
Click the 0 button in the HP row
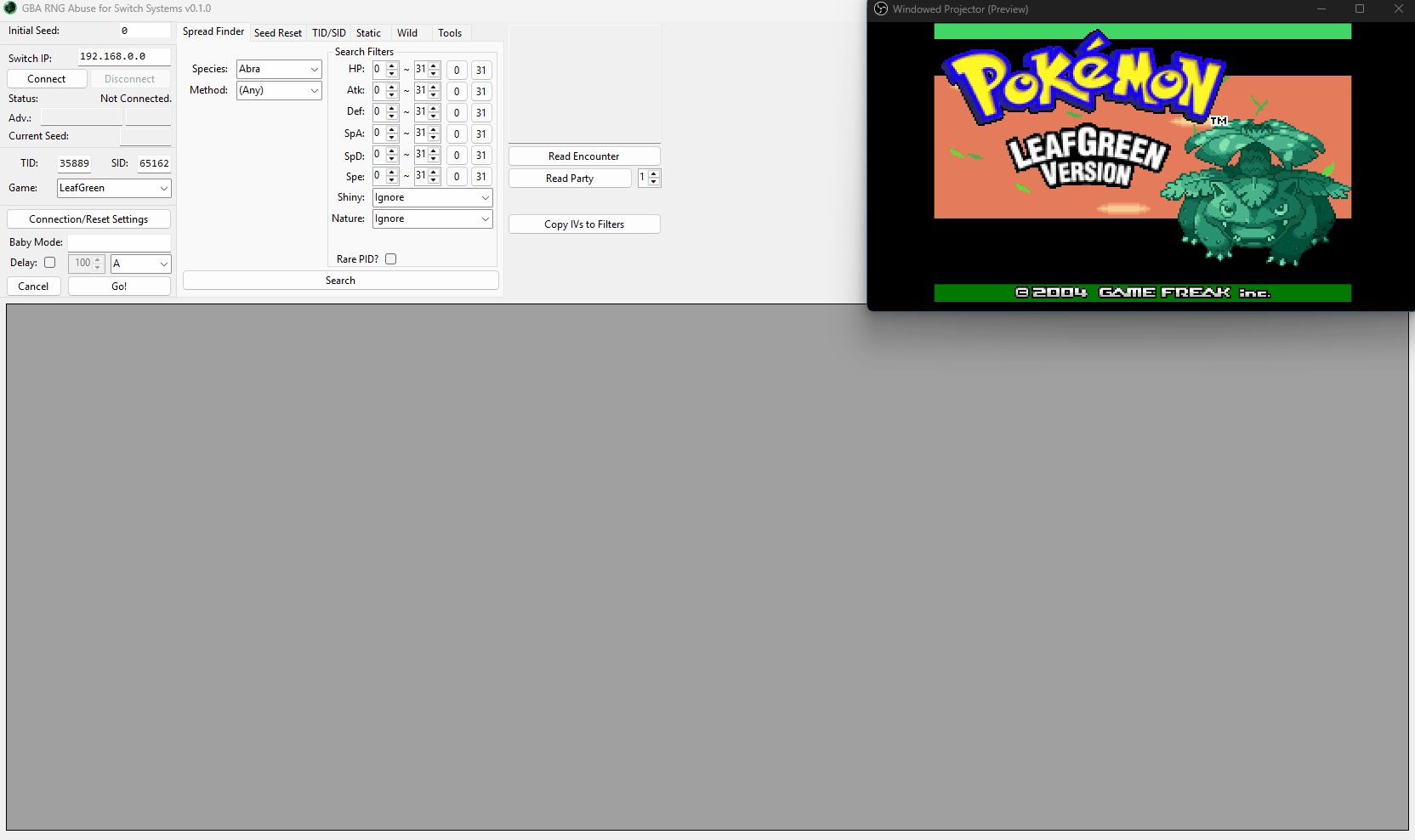pyautogui.click(x=457, y=71)
